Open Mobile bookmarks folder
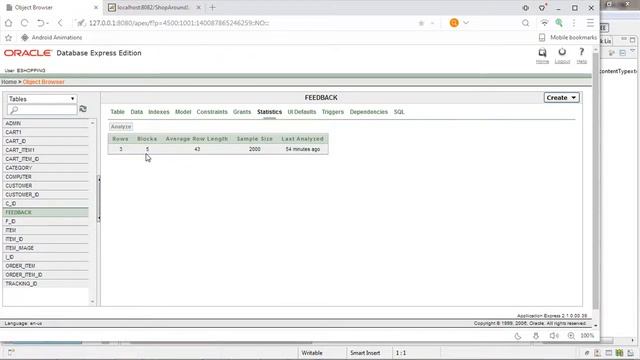Screen dimensions: 640x360 pos(568,38)
